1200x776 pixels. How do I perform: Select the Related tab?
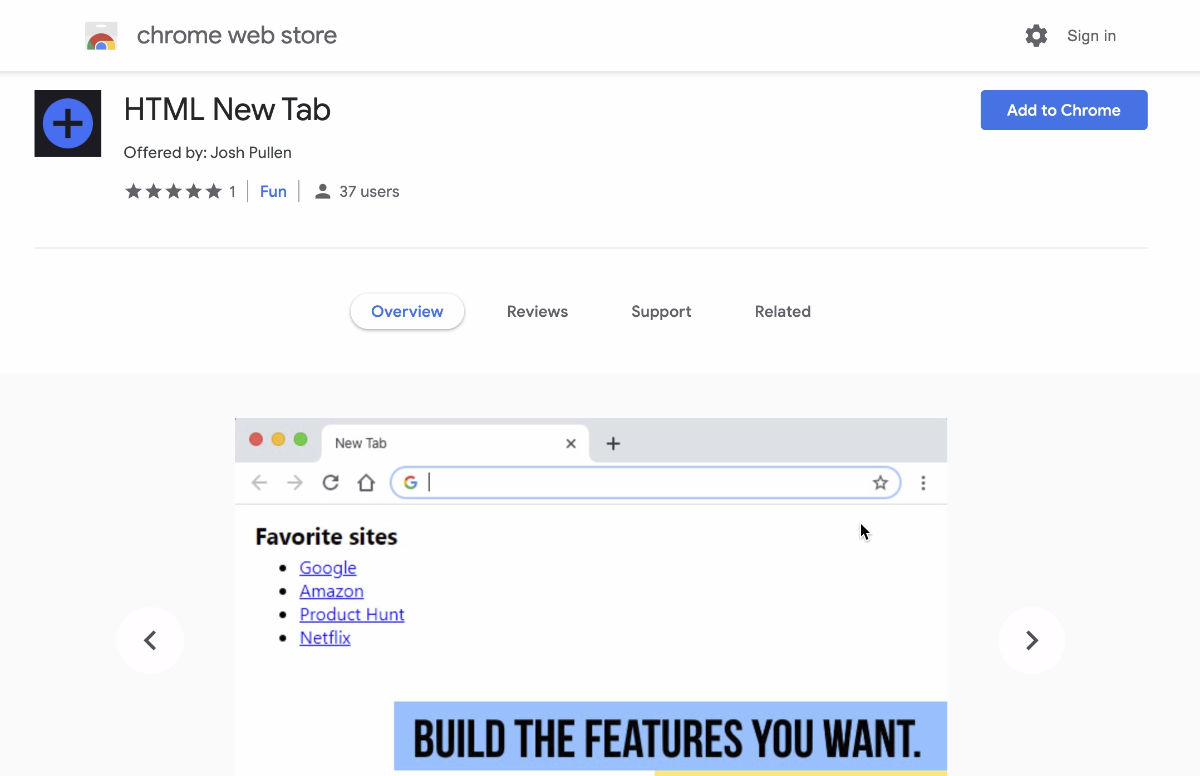[782, 312]
